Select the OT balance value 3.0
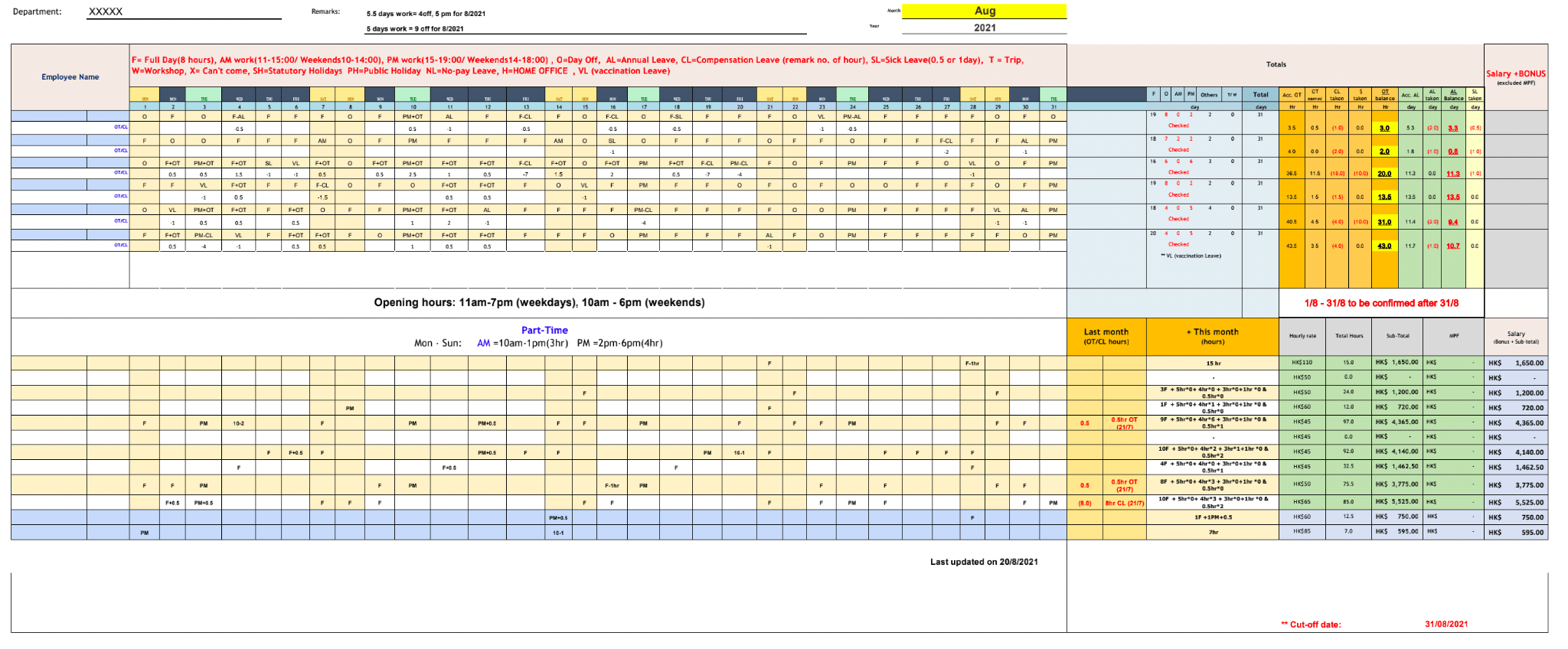The height and width of the screenshot is (649, 1568). click(1384, 128)
